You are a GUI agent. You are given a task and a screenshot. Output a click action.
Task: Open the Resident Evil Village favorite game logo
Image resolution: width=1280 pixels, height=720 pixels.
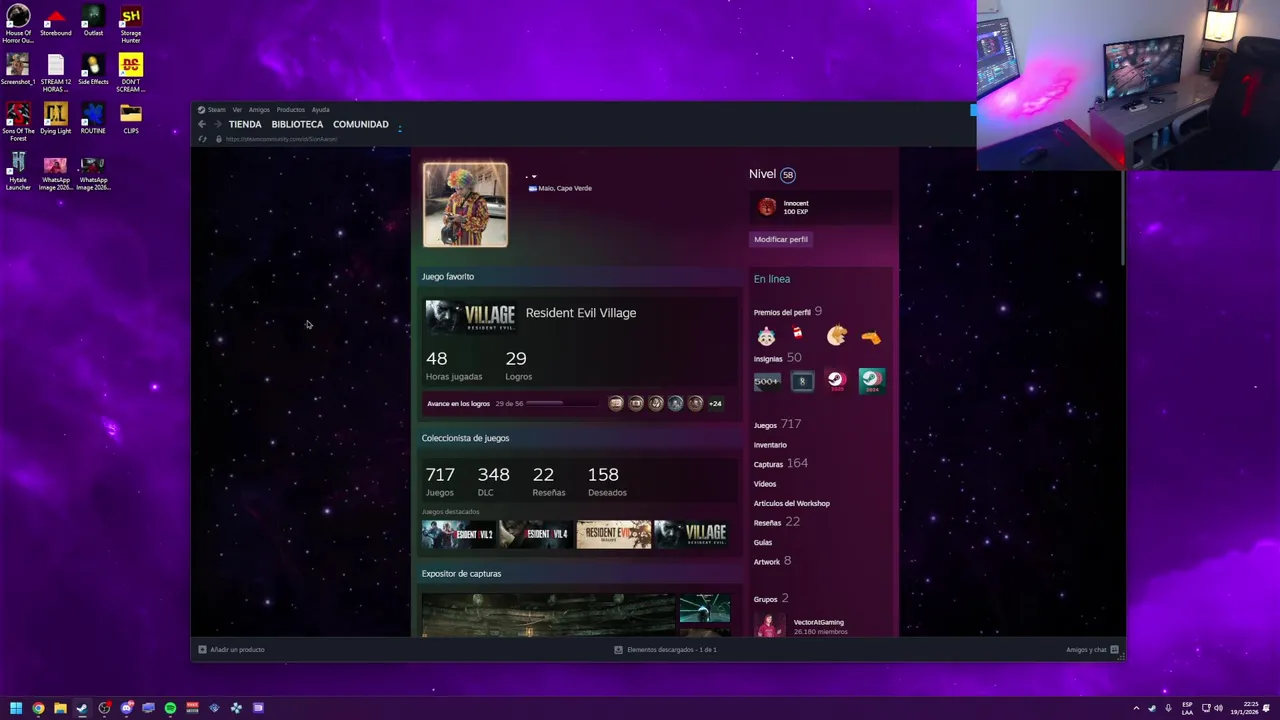pos(470,316)
